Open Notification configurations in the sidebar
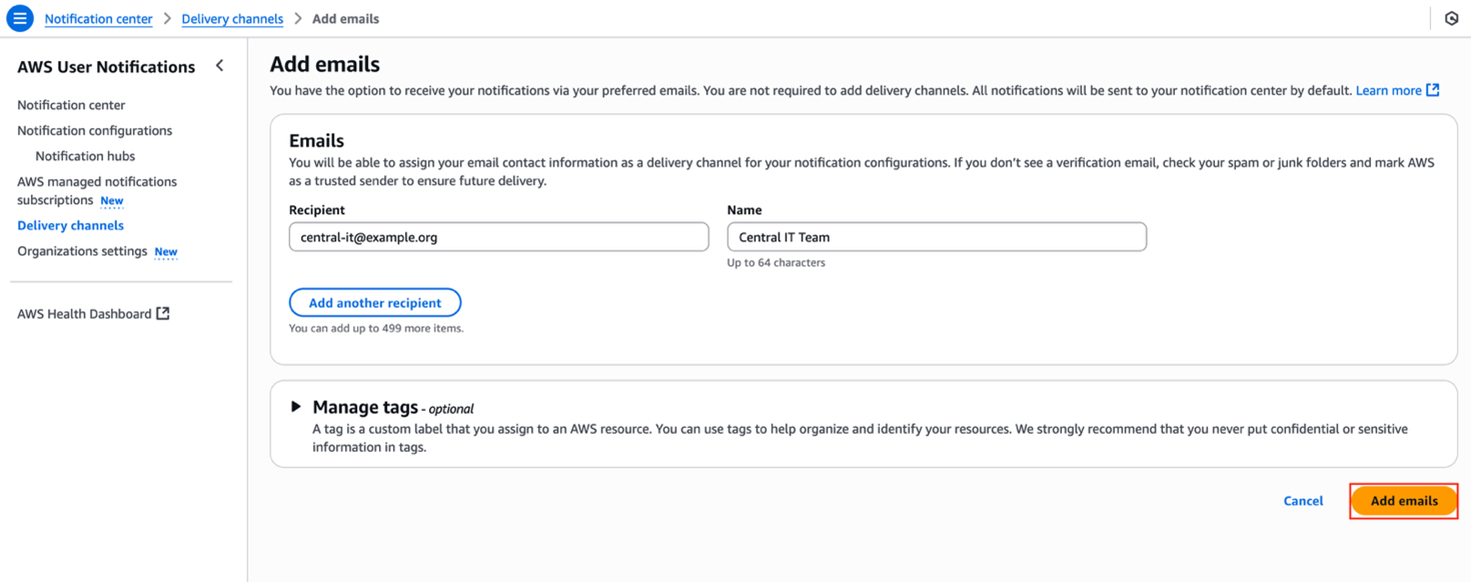Image resolution: width=1471 pixels, height=582 pixels. tap(94, 131)
